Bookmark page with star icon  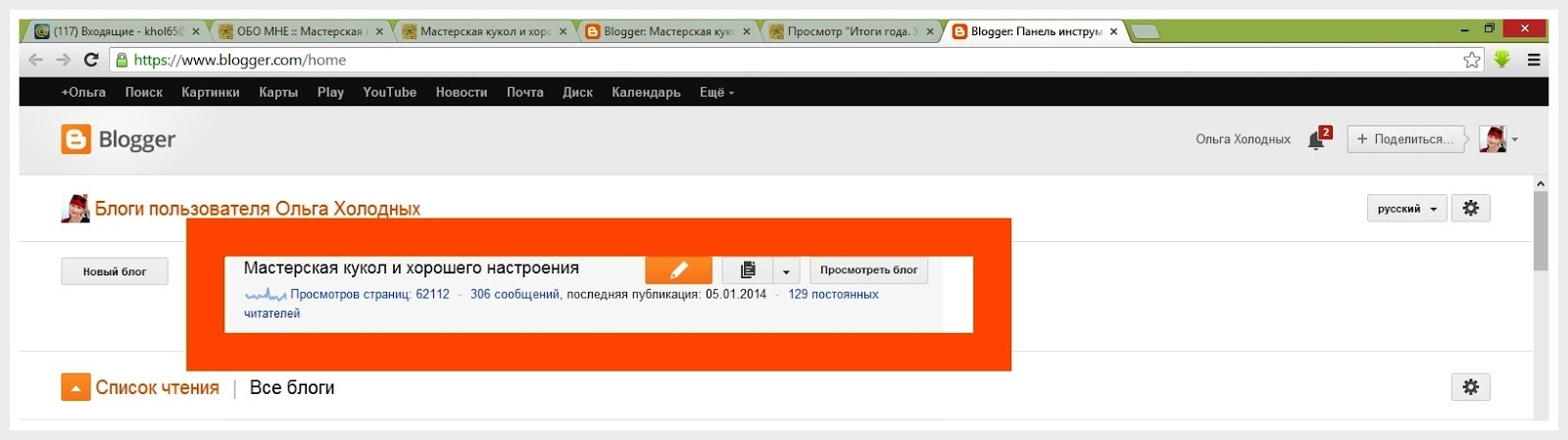click(x=1472, y=60)
